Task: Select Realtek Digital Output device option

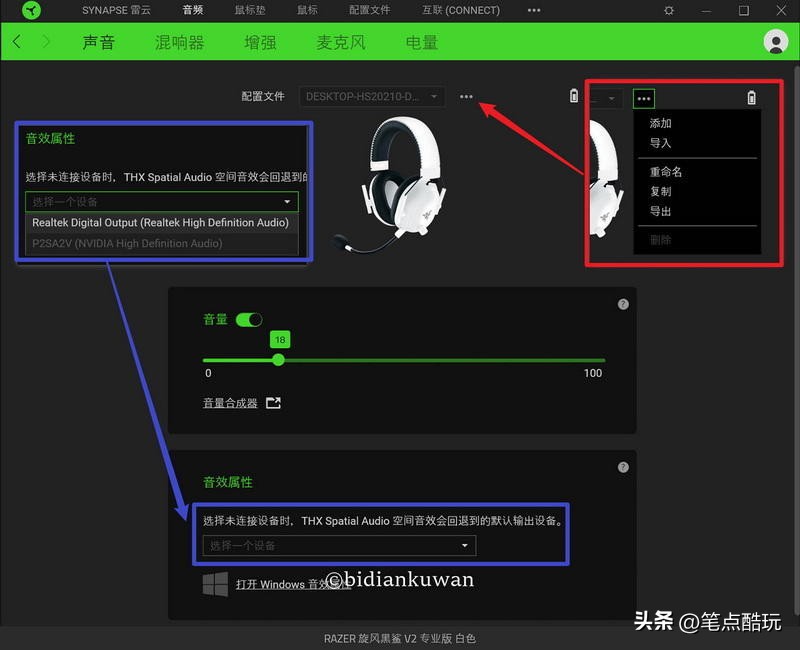Action: coord(162,222)
